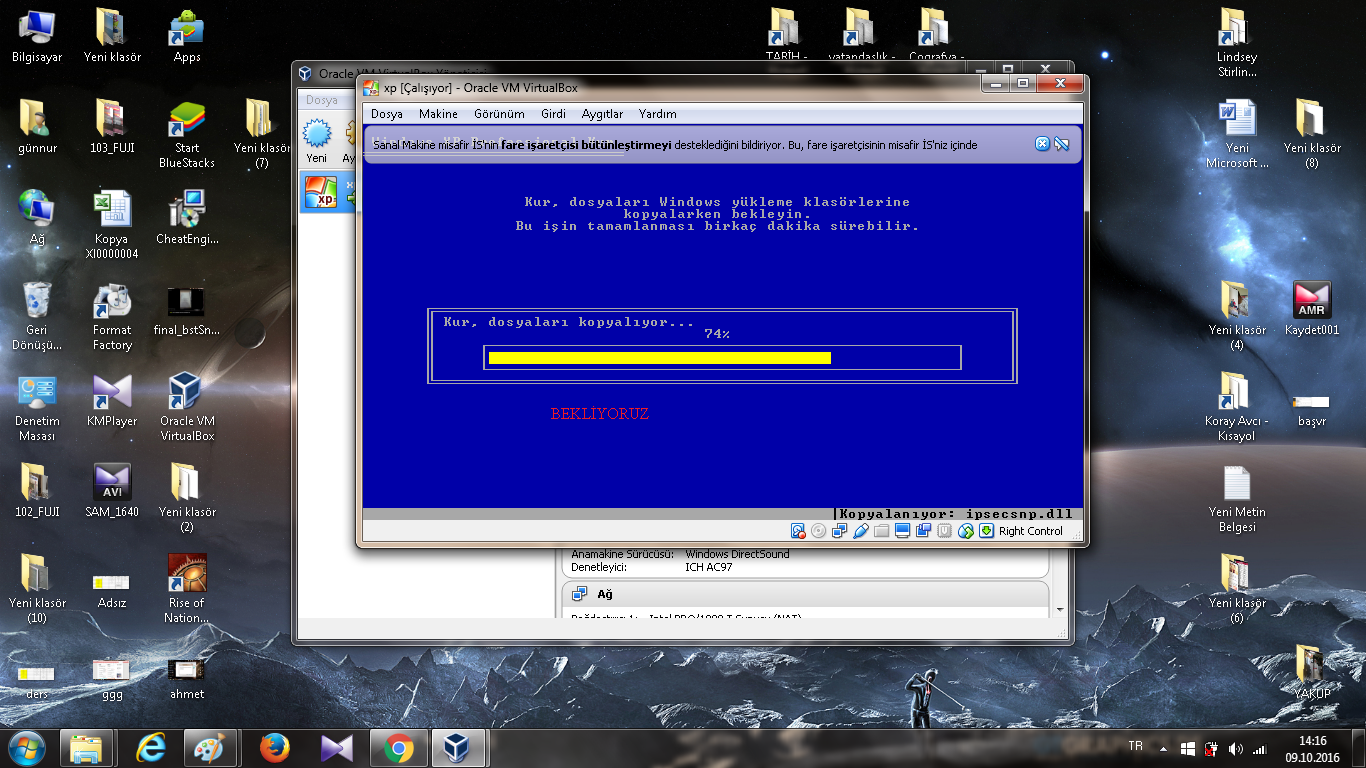Select the Lindsey Stirling folder icon
The image size is (1366, 768).
[x=1237, y=43]
